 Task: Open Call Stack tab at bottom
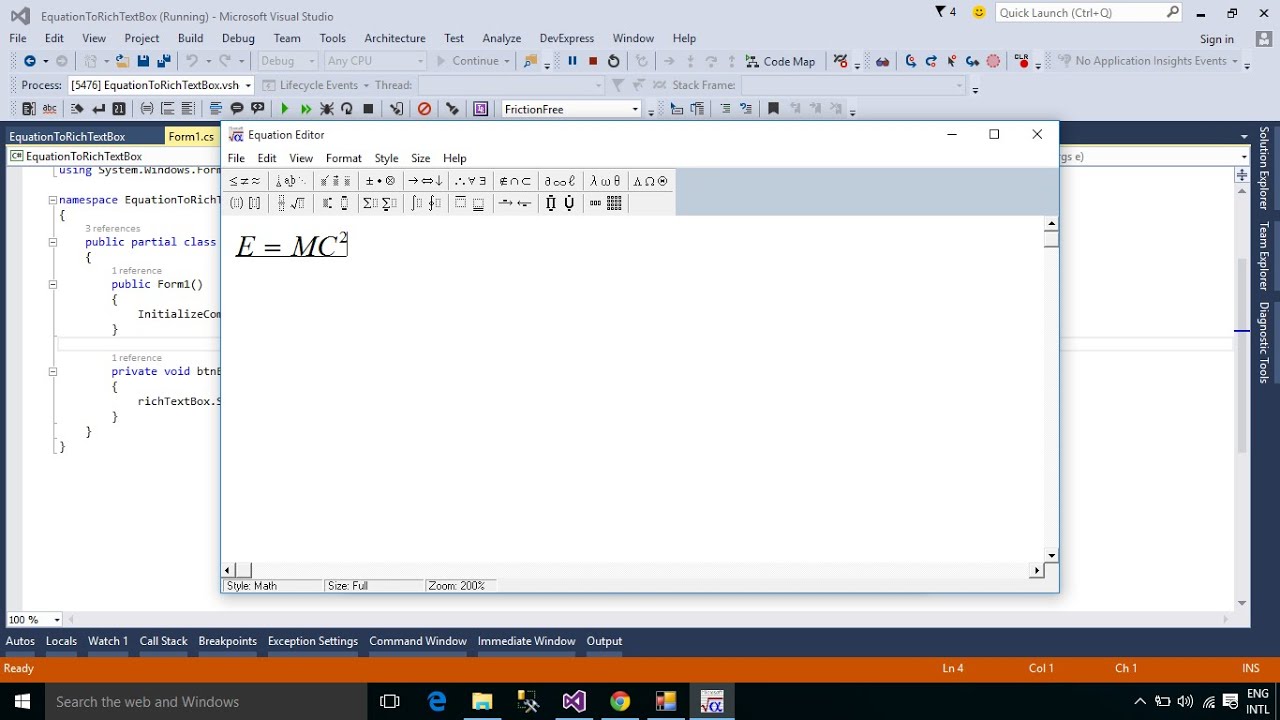point(163,641)
